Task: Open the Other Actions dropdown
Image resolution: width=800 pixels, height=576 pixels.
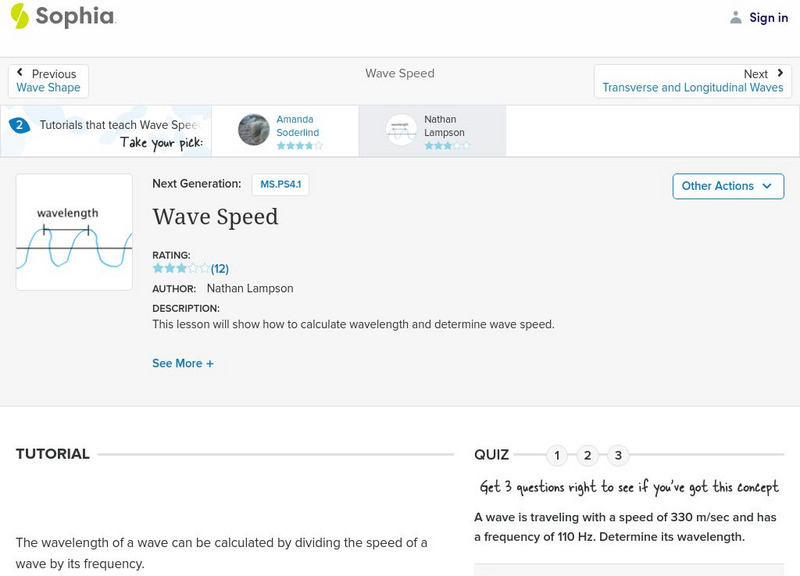Action: pos(727,186)
